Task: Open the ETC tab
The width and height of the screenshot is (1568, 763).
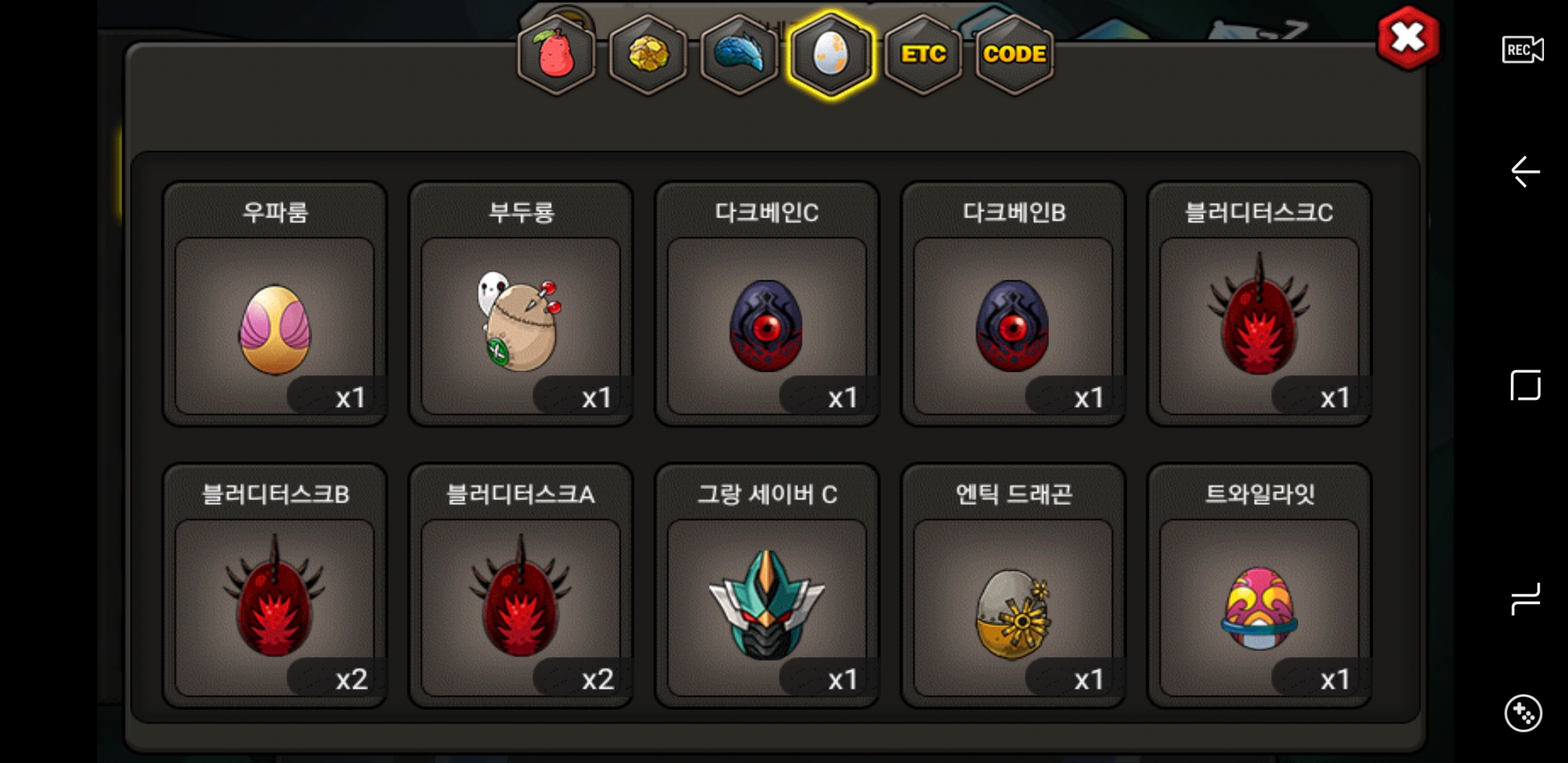Action: [923, 54]
